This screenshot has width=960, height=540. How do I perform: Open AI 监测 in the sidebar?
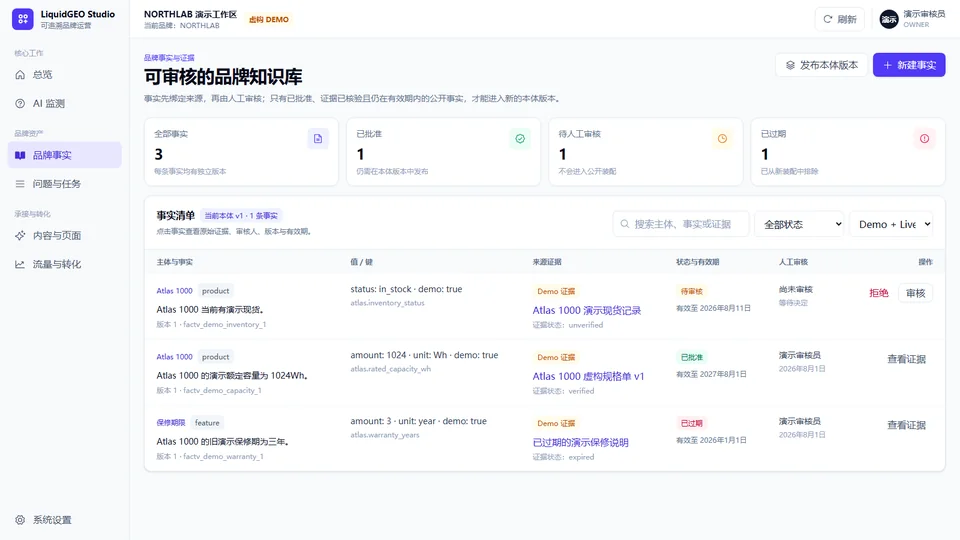pos(64,103)
